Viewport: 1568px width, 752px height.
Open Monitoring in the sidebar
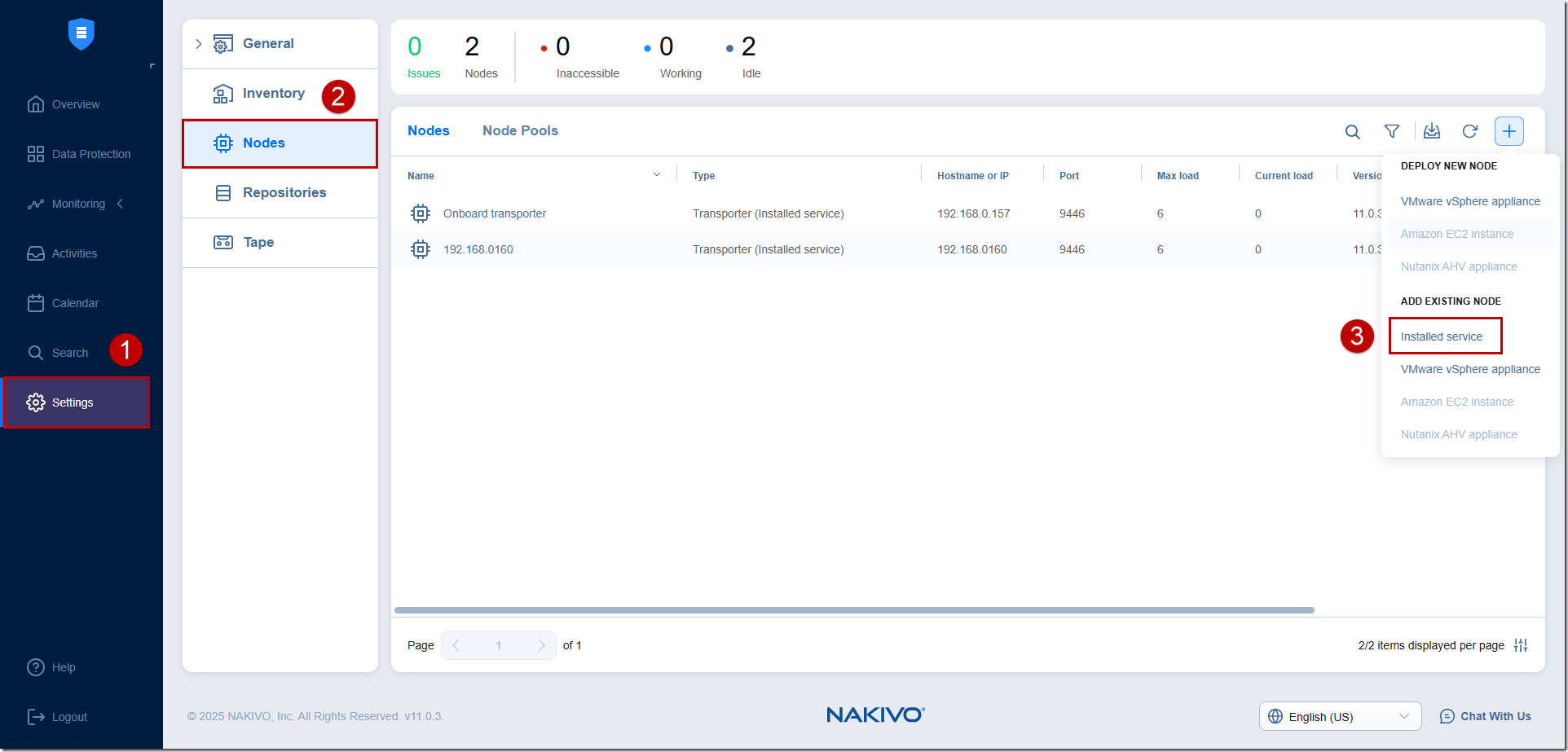pyautogui.click(x=67, y=204)
